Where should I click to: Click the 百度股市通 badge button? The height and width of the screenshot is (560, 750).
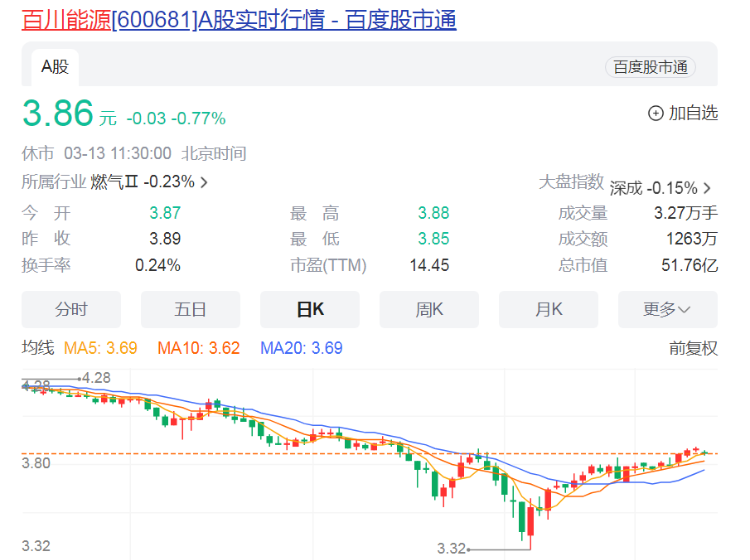click(650, 67)
